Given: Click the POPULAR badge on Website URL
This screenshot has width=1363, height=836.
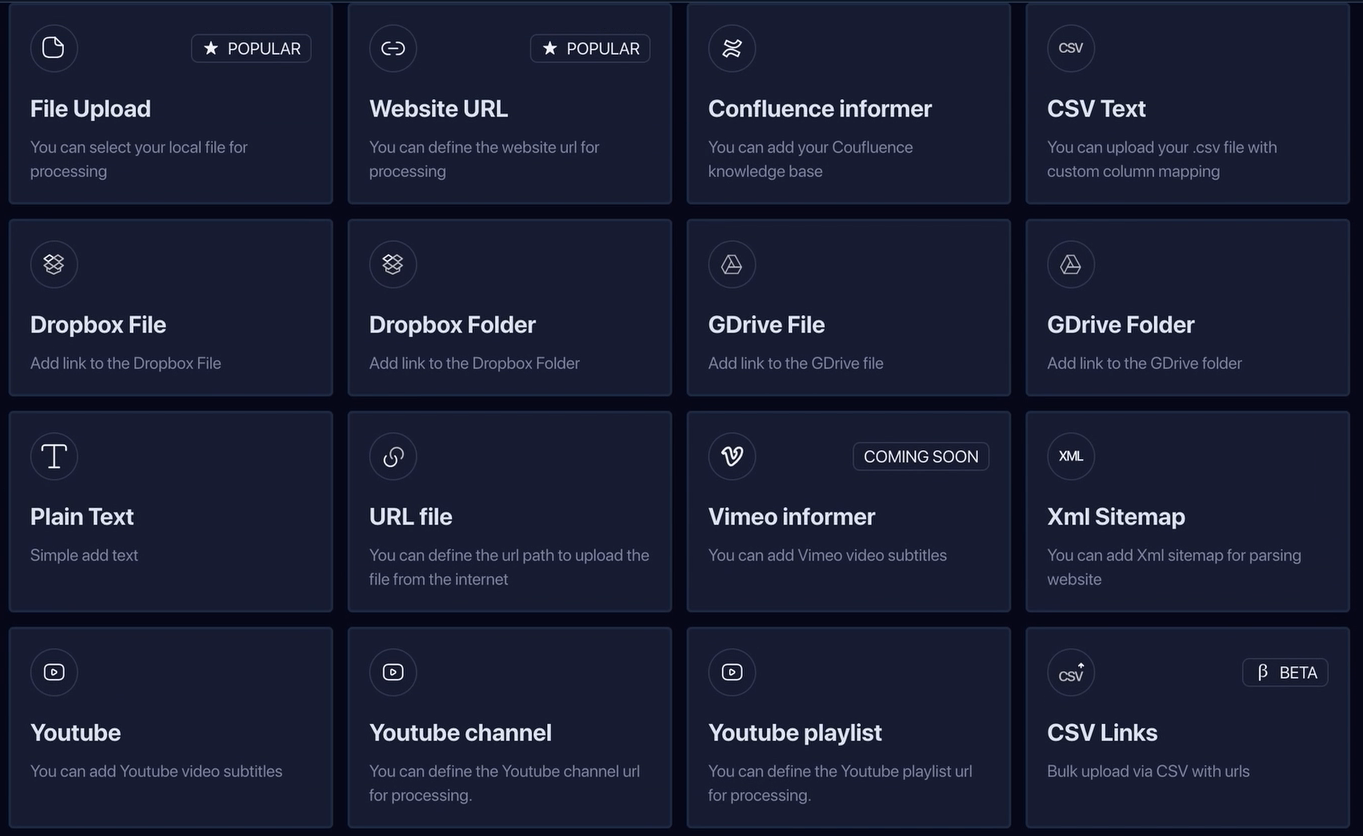Looking at the screenshot, I should 590,48.
